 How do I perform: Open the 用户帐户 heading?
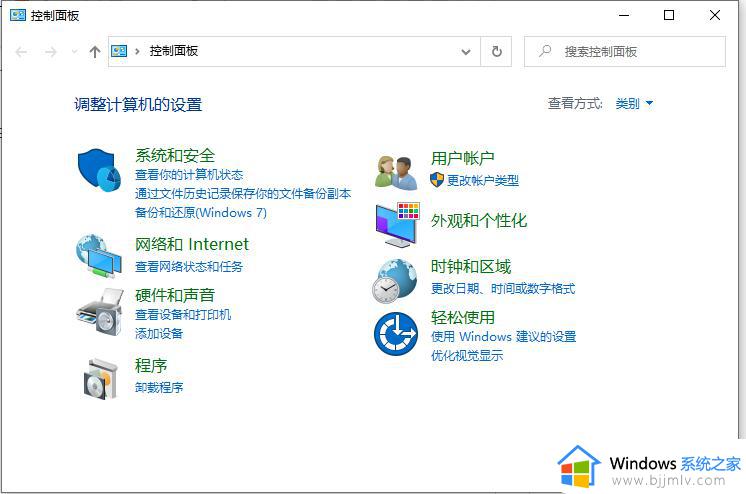(x=463, y=158)
